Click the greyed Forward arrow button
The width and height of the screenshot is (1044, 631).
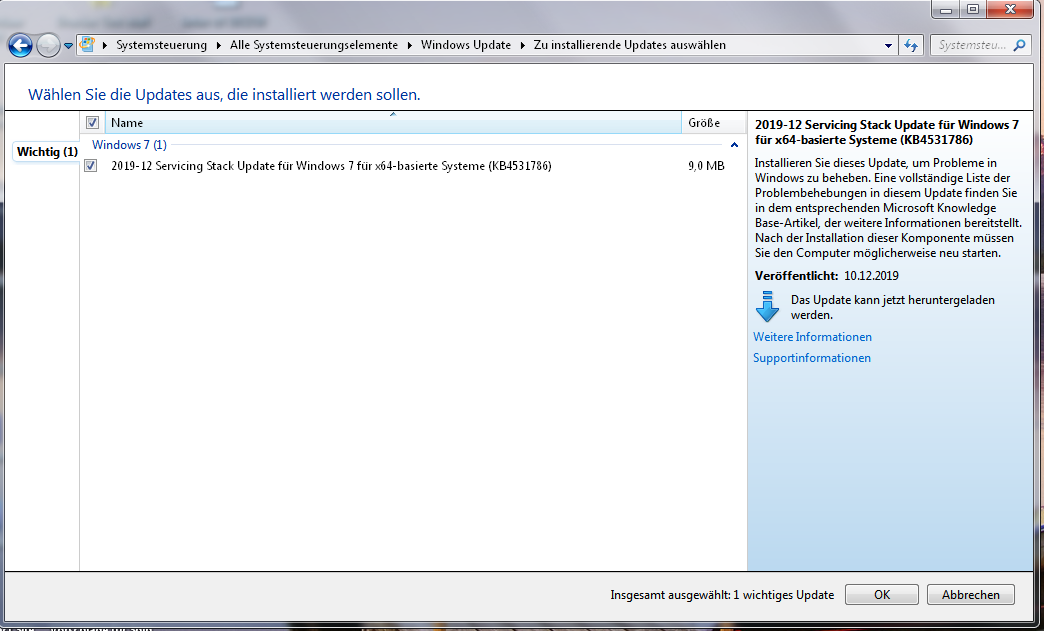(x=48, y=45)
